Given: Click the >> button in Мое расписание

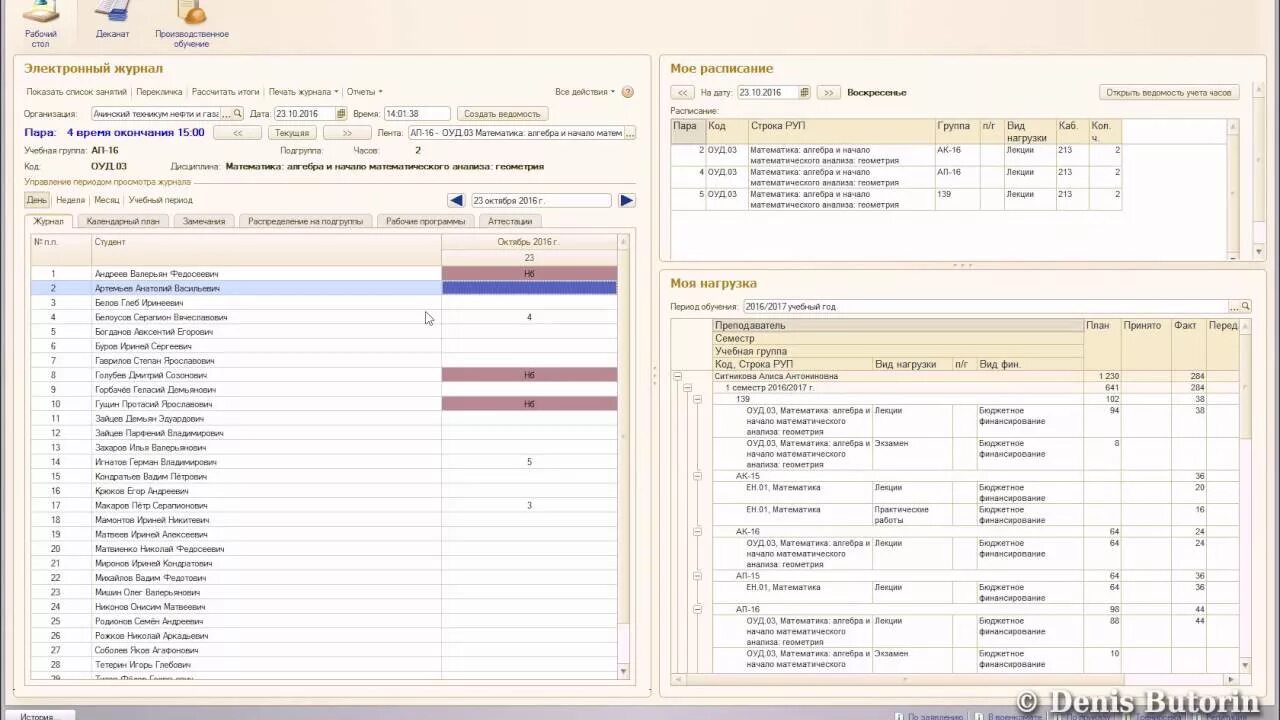Looking at the screenshot, I should click(828, 93).
